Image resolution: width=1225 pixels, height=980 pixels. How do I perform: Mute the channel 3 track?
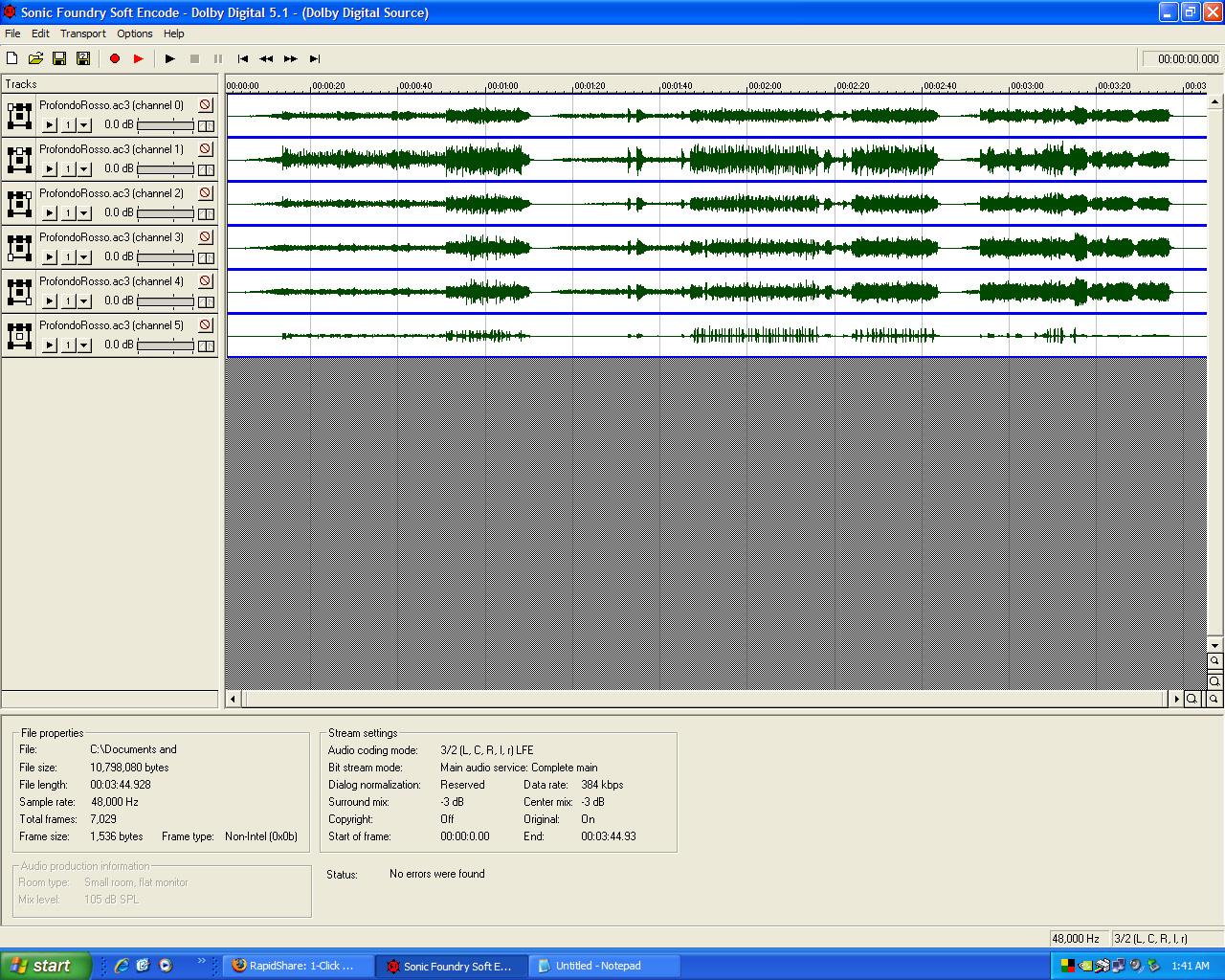click(206, 236)
